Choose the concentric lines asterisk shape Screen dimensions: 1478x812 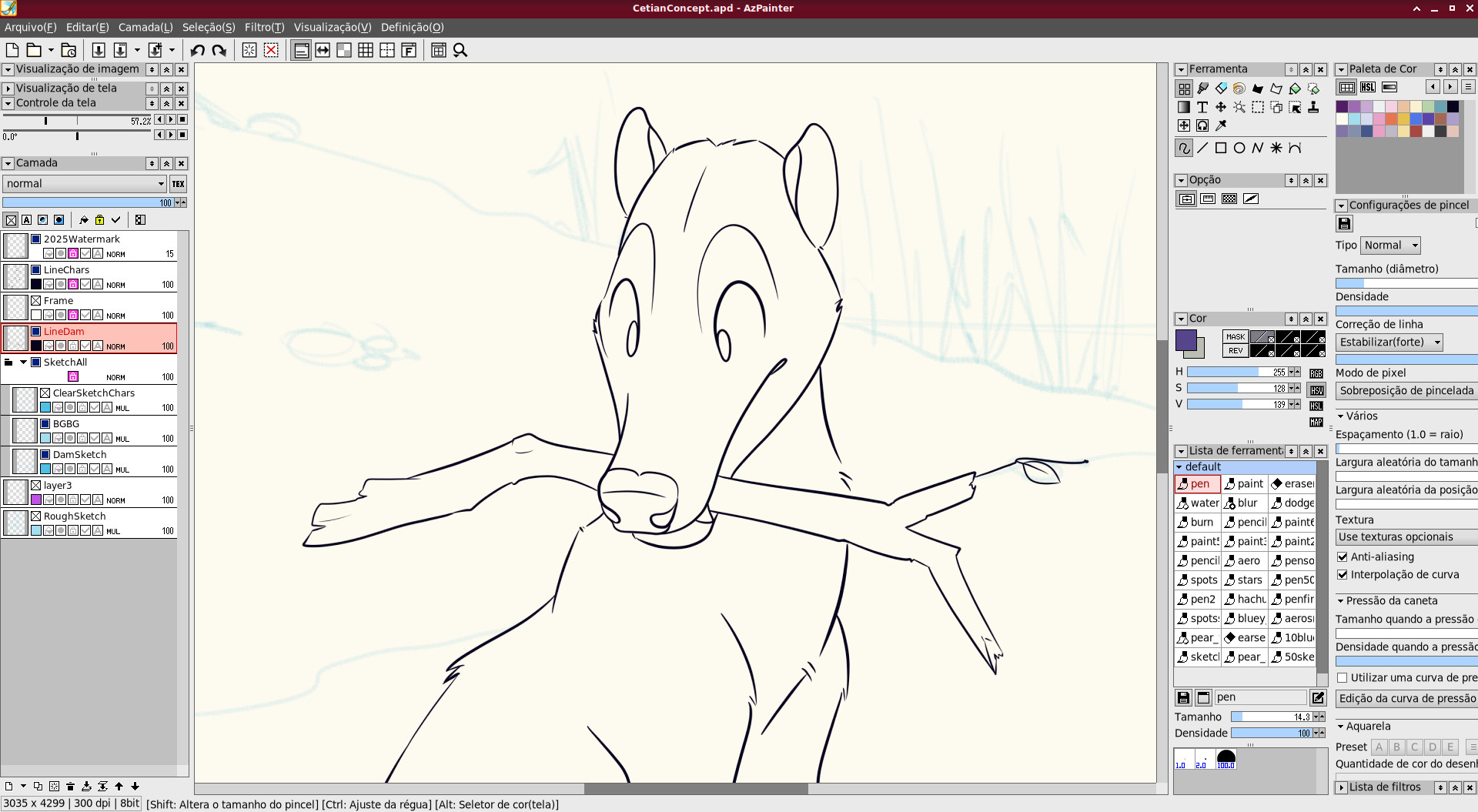coord(1276,148)
